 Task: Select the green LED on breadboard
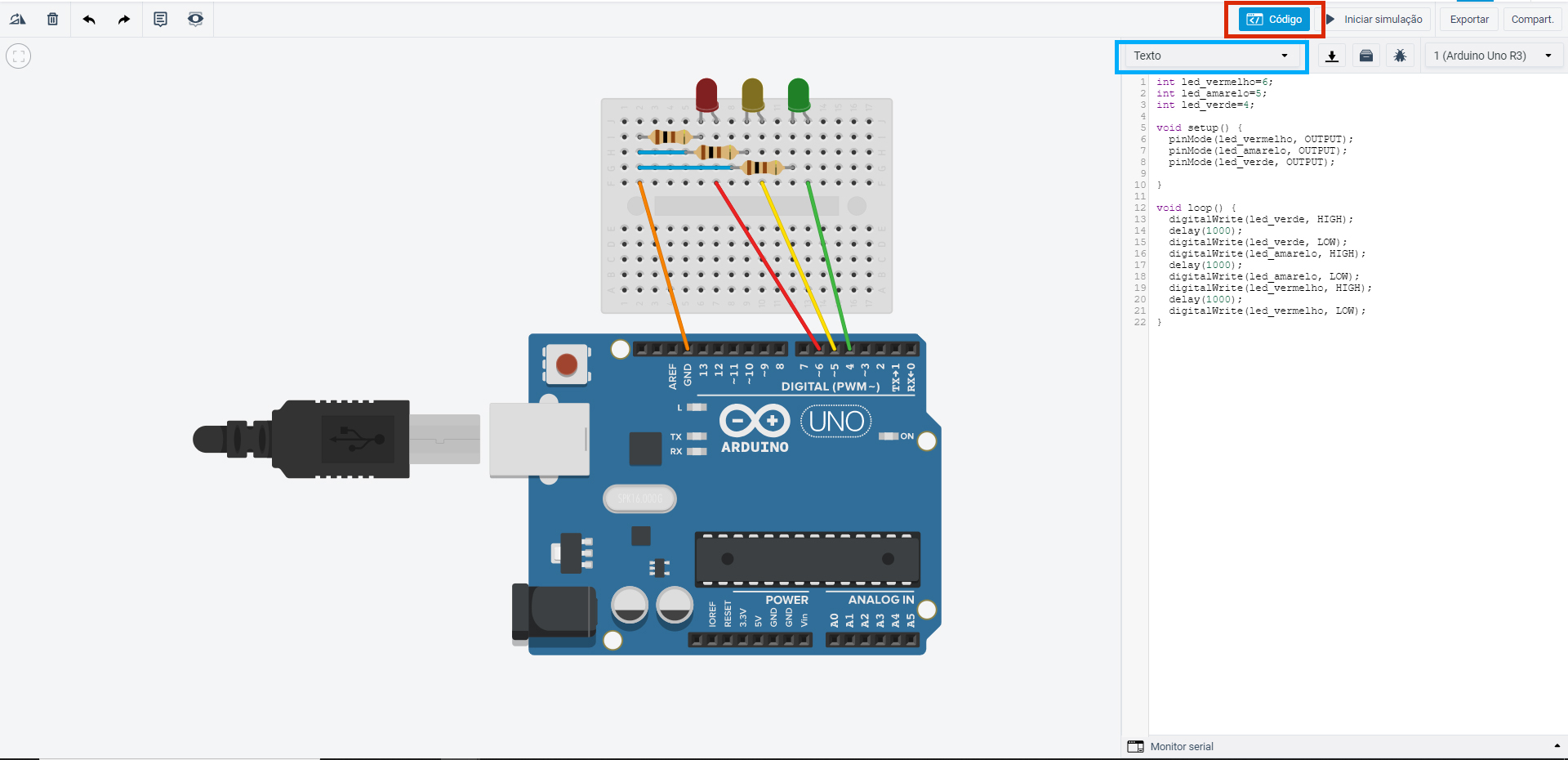click(799, 95)
